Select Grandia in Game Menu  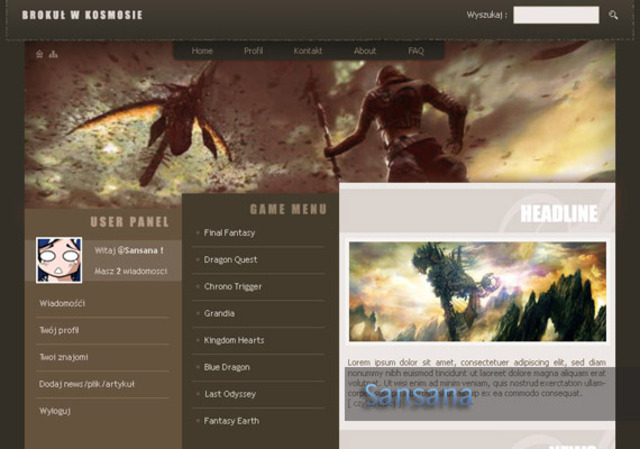[219, 313]
